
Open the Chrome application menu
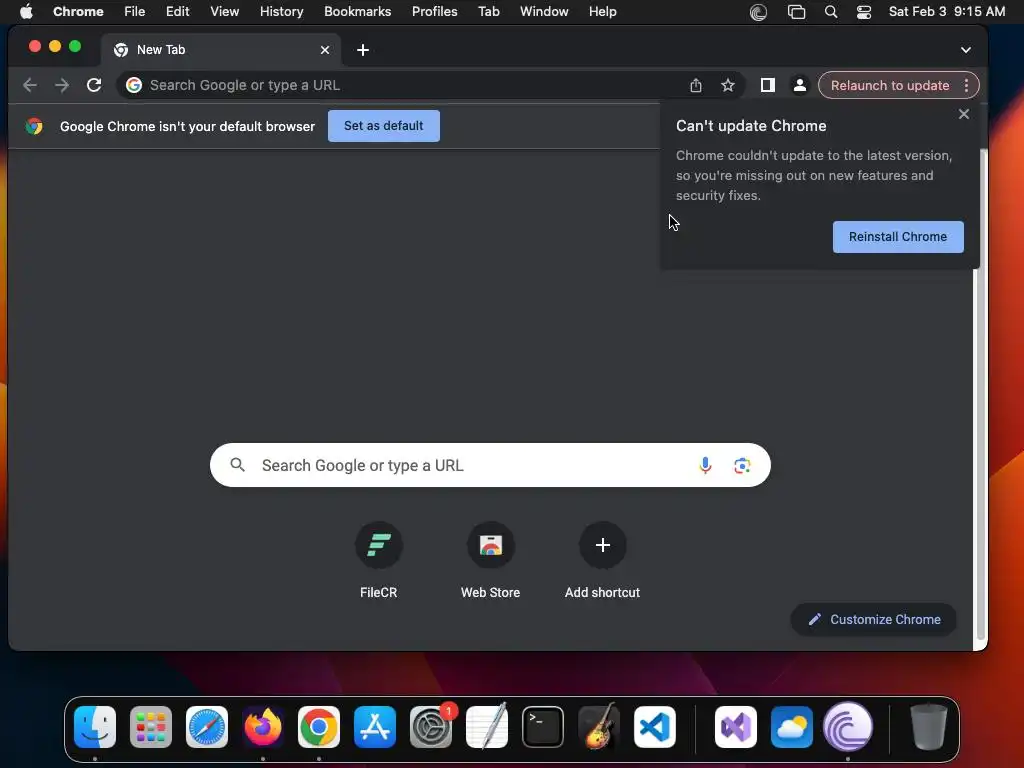tap(78, 11)
